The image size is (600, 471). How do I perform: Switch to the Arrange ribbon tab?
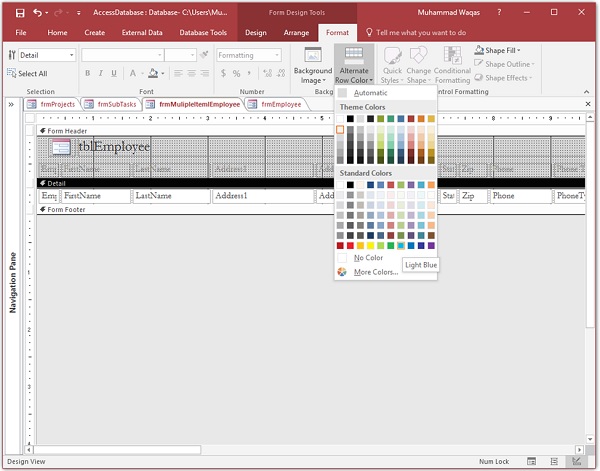(296, 32)
